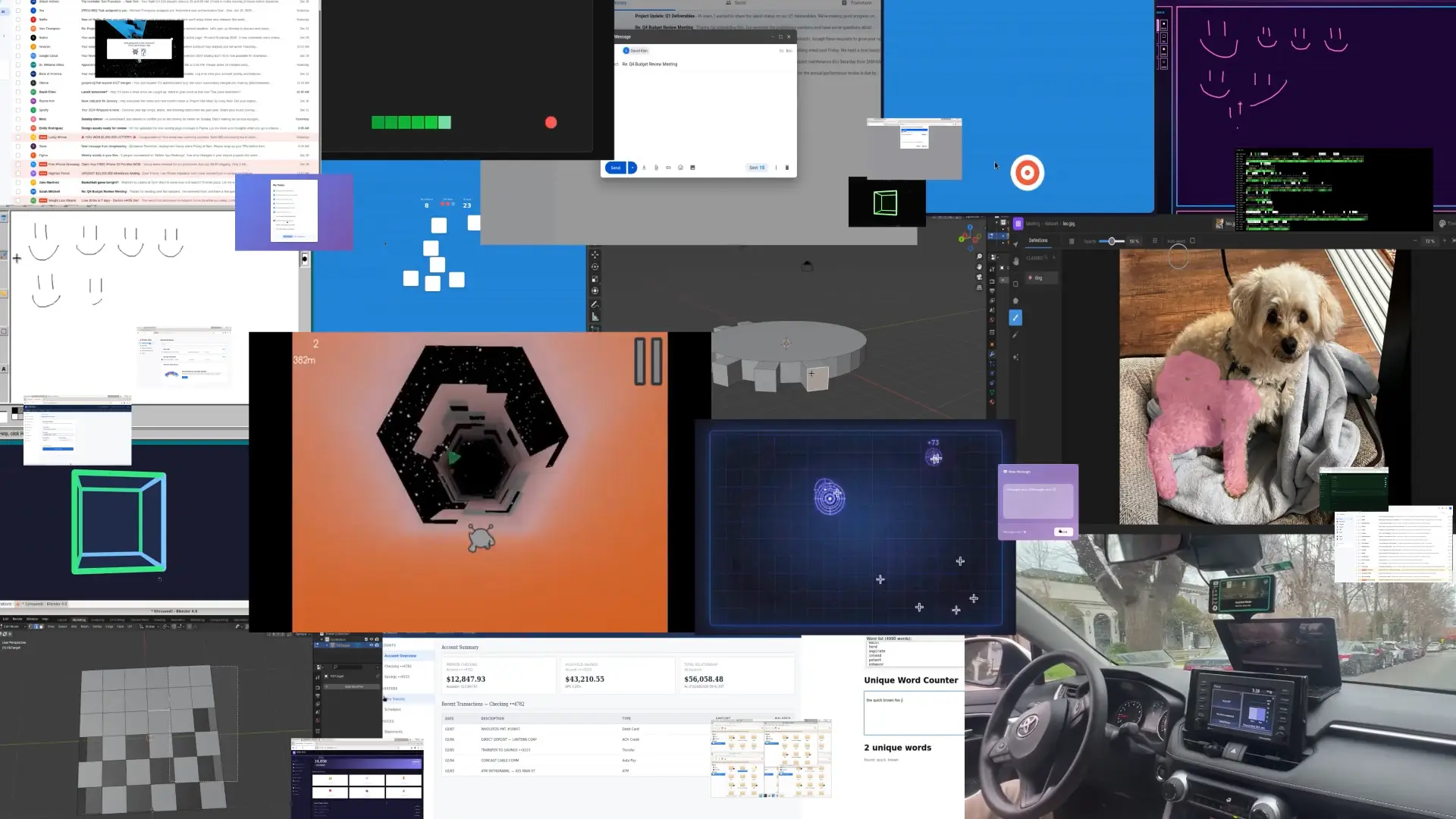Click the insert link icon in compose
The height and width of the screenshot is (819, 1456).
pos(668,168)
